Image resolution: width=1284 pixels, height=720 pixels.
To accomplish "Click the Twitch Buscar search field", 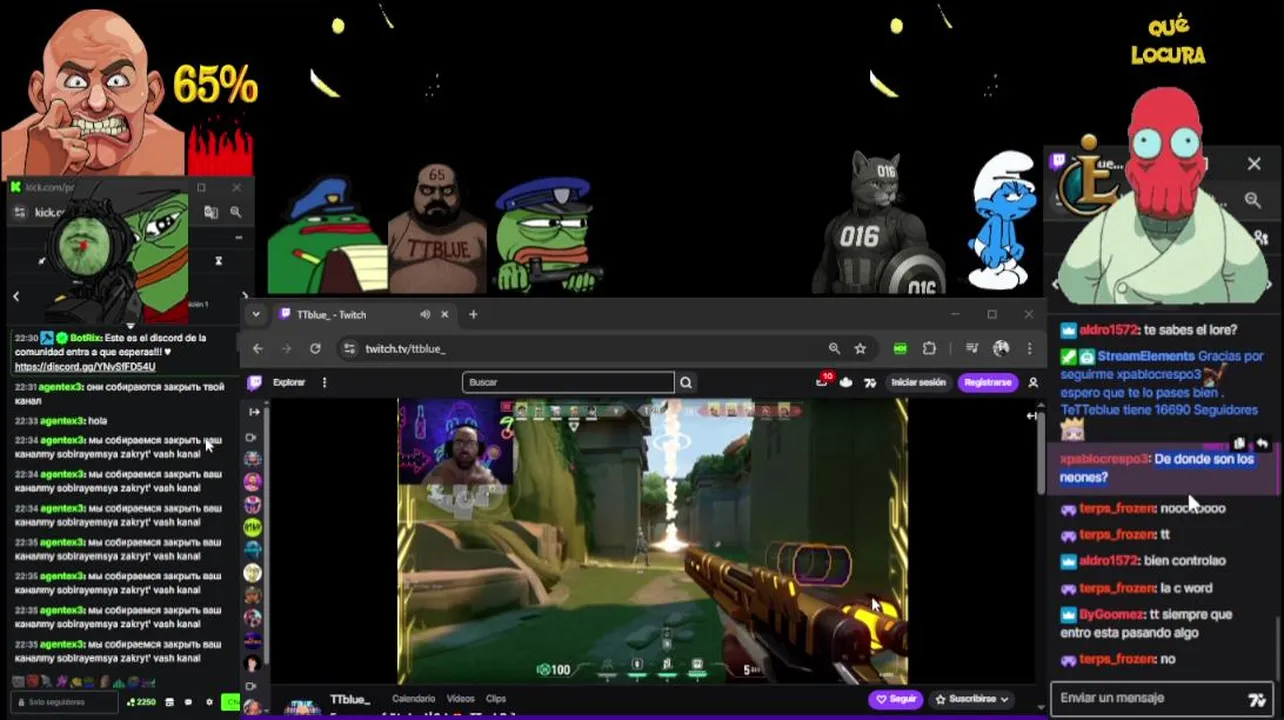I will click(x=568, y=382).
